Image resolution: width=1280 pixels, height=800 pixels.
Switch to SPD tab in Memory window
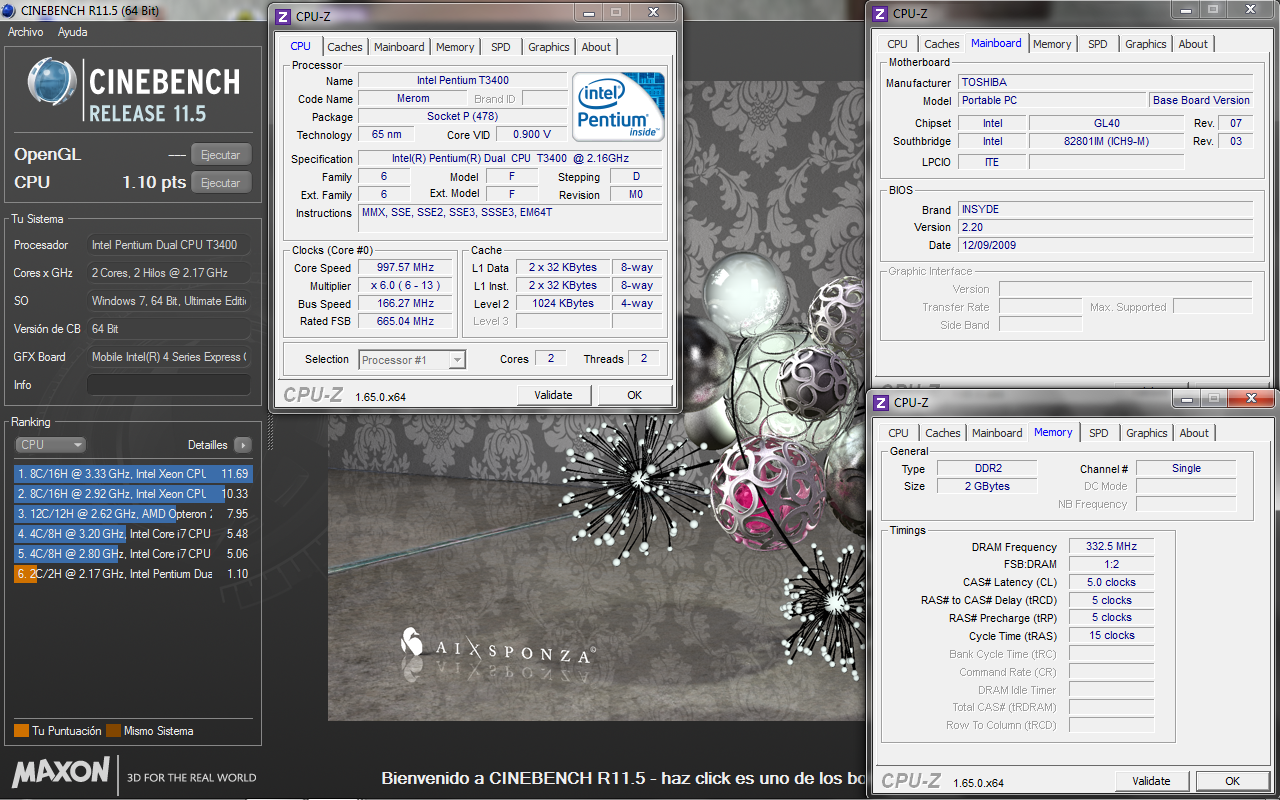(1099, 433)
